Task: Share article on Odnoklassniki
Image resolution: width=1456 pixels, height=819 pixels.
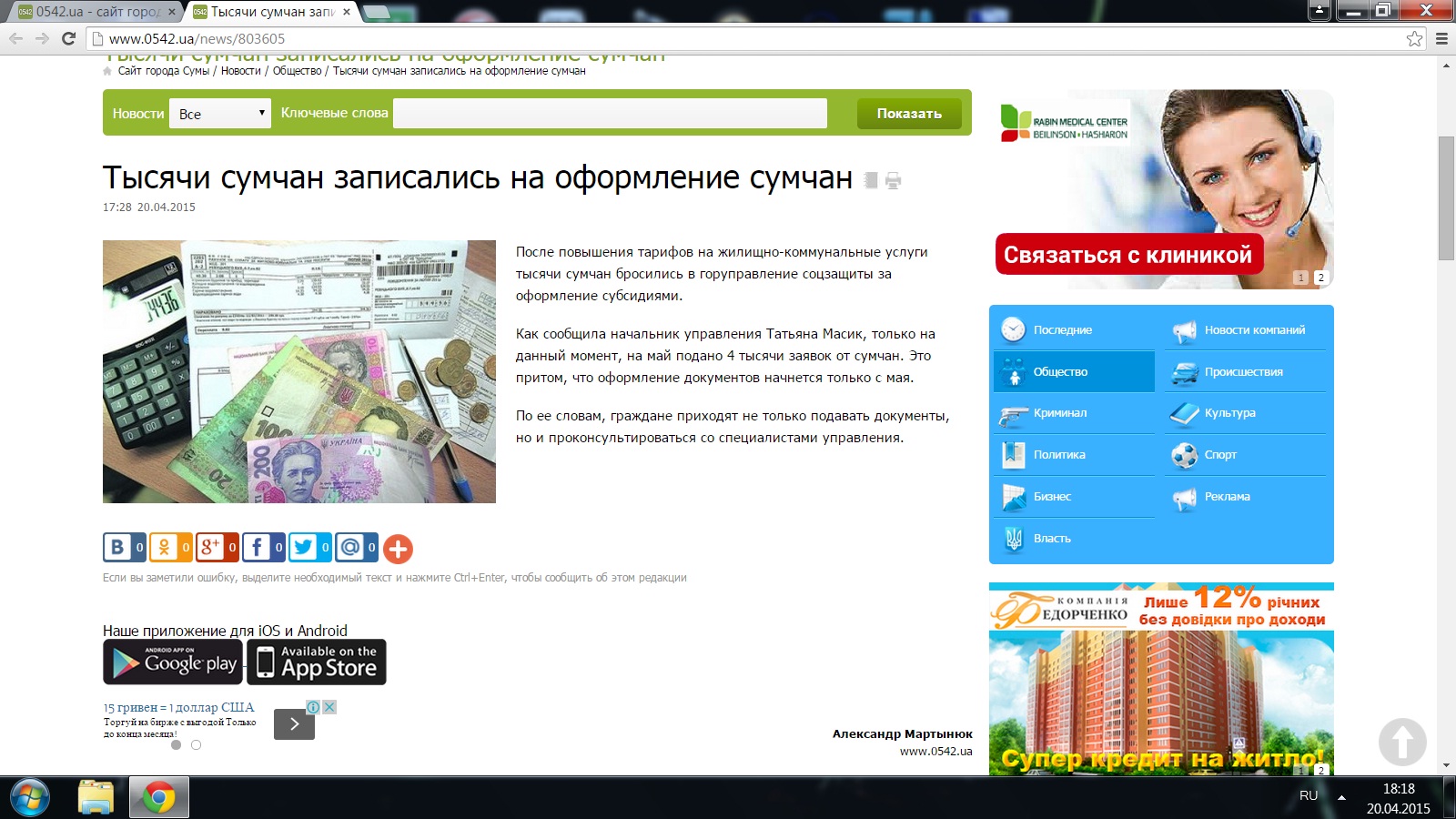Action: tap(164, 548)
